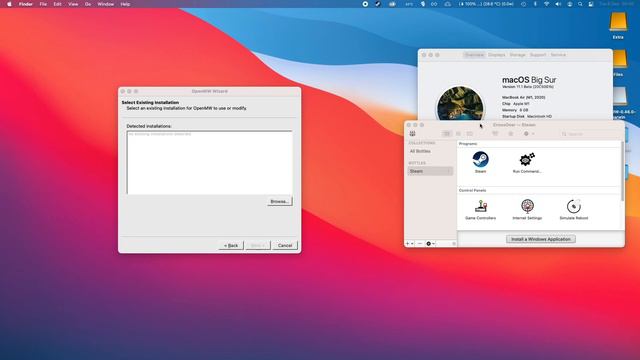Click the Time Machine clock icon in menu bar

click(524, 4)
